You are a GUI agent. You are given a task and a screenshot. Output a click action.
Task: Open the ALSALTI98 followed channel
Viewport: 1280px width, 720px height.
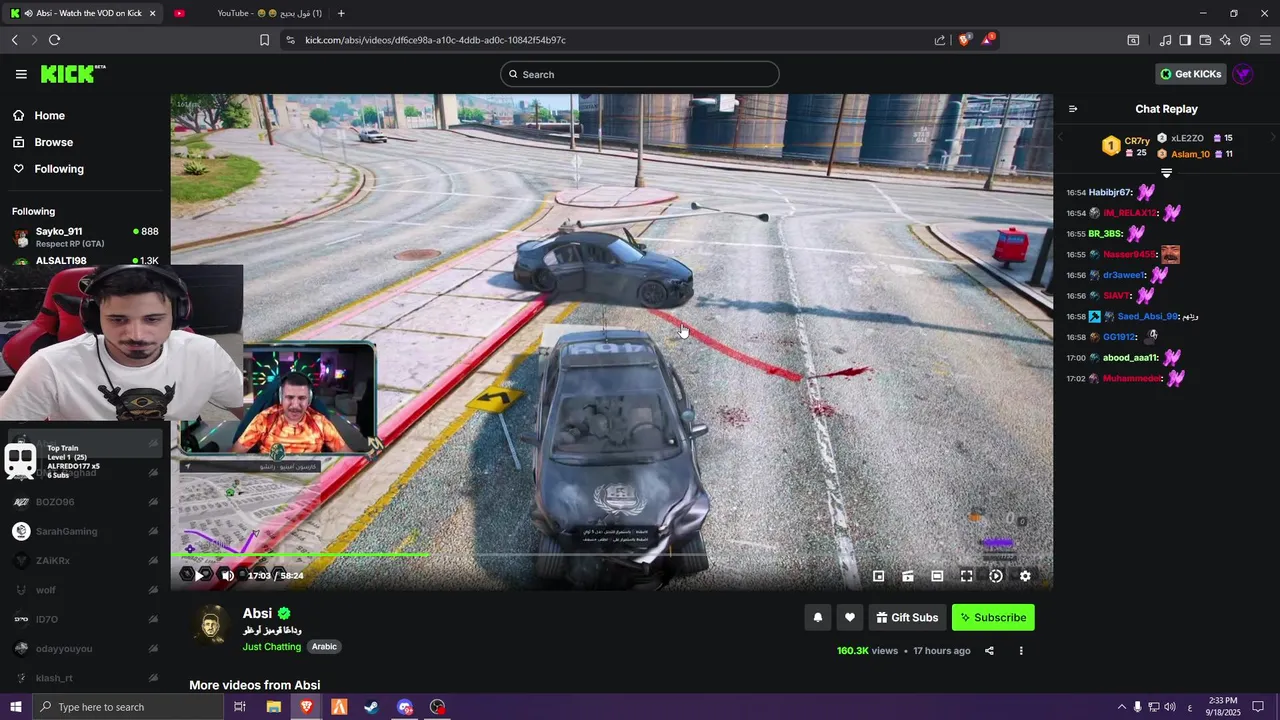(85, 261)
